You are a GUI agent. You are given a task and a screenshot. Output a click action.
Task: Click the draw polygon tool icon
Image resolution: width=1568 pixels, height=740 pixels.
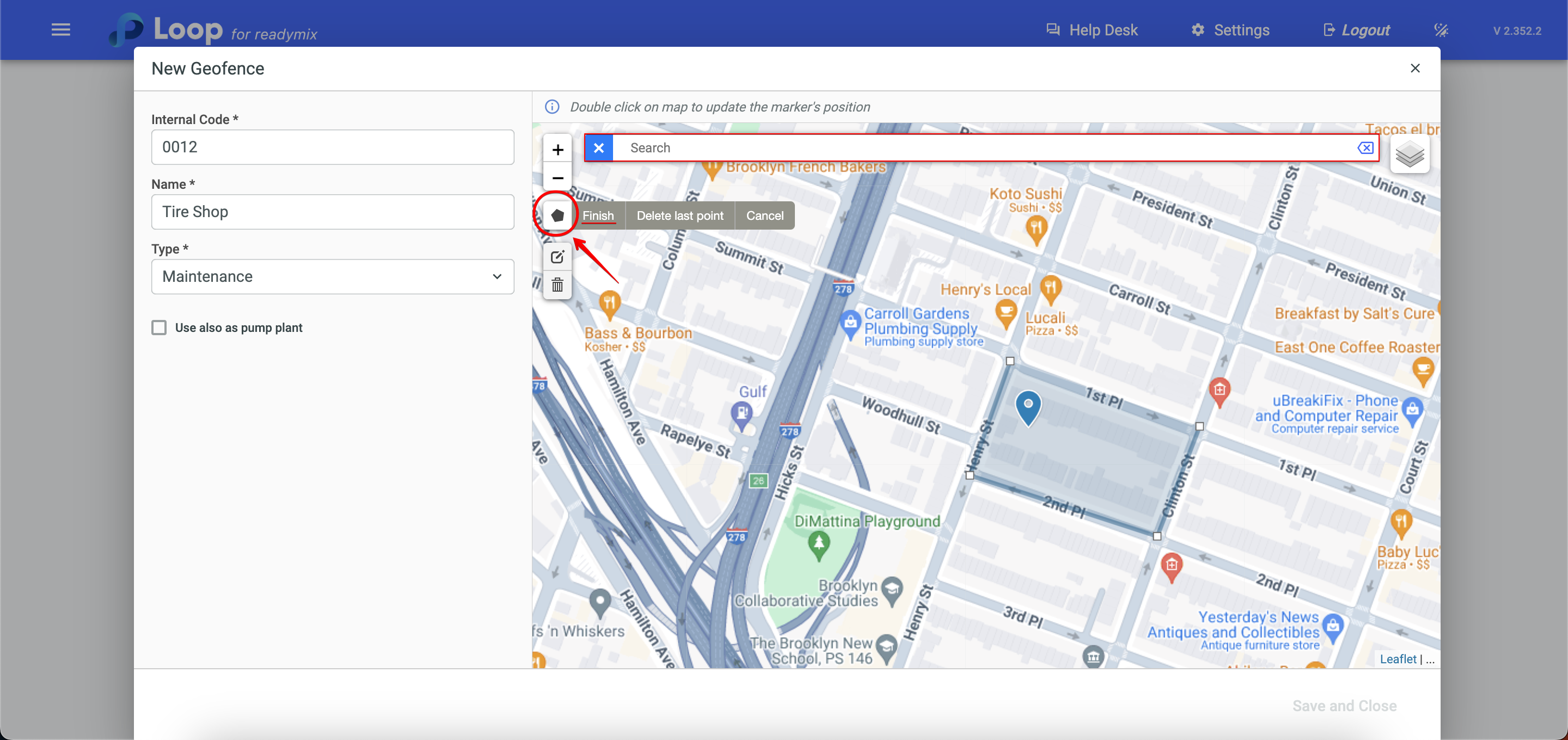click(557, 215)
